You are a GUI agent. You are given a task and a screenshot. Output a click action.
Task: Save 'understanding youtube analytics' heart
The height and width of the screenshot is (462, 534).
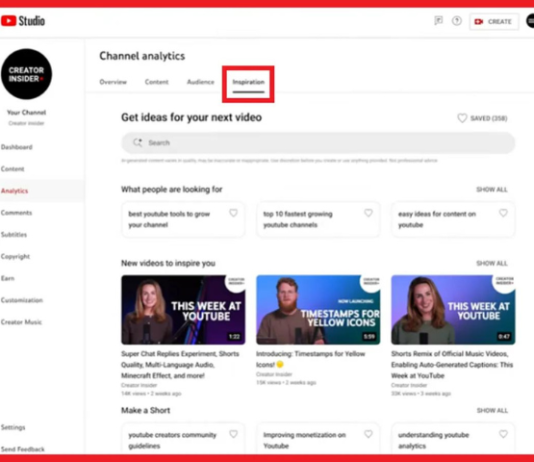pos(503,434)
